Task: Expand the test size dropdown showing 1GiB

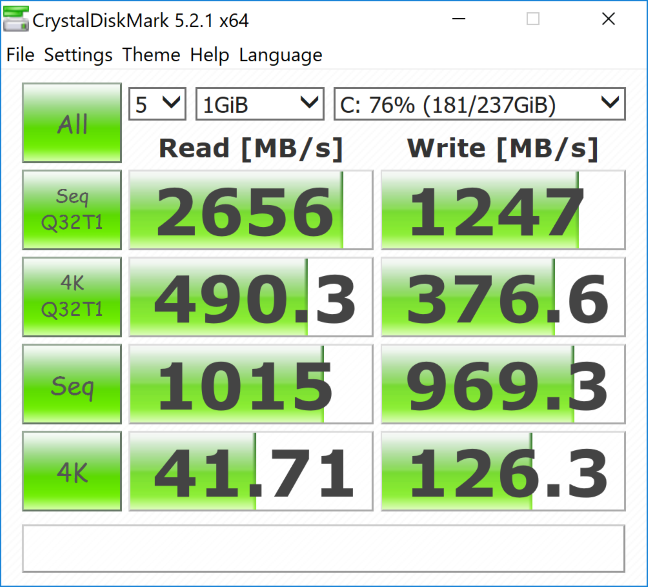Action: [260, 104]
